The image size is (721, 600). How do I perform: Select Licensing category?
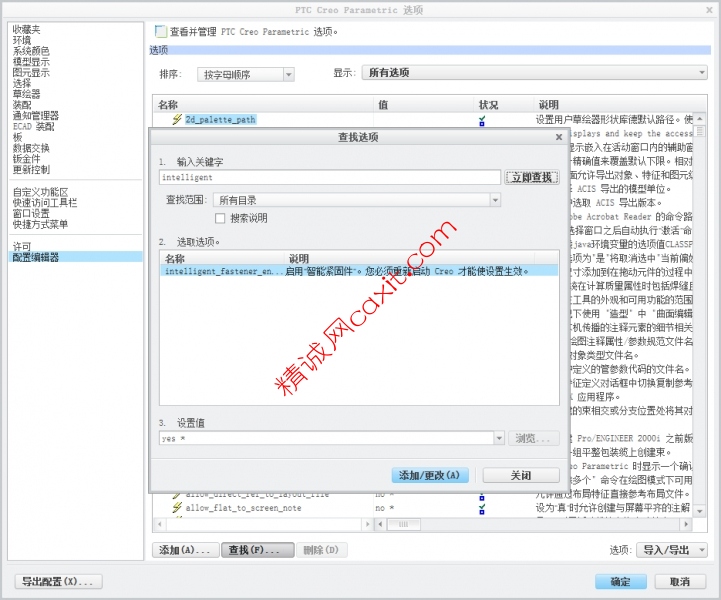coord(22,246)
